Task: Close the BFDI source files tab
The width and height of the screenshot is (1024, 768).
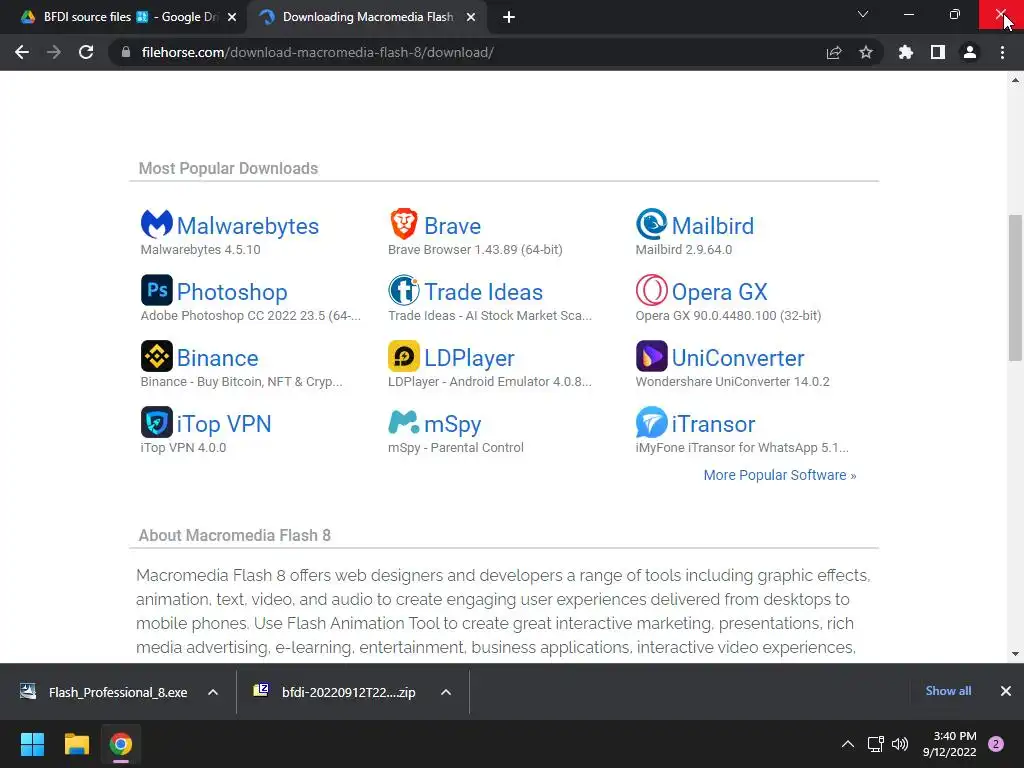Action: (x=232, y=17)
